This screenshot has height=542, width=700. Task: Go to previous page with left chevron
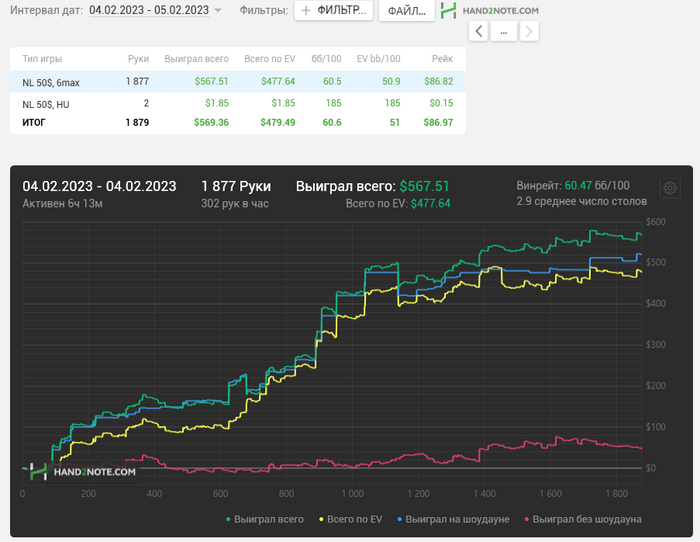[479, 32]
